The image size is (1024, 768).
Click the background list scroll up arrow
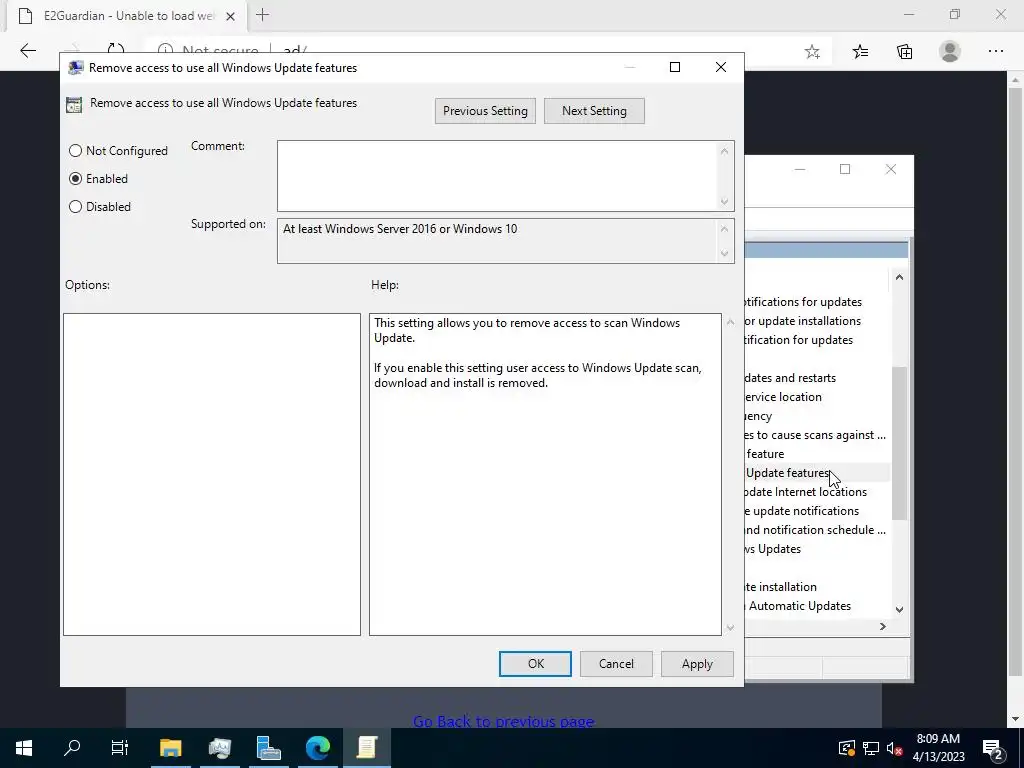pyautogui.click(x=899, y=278)
